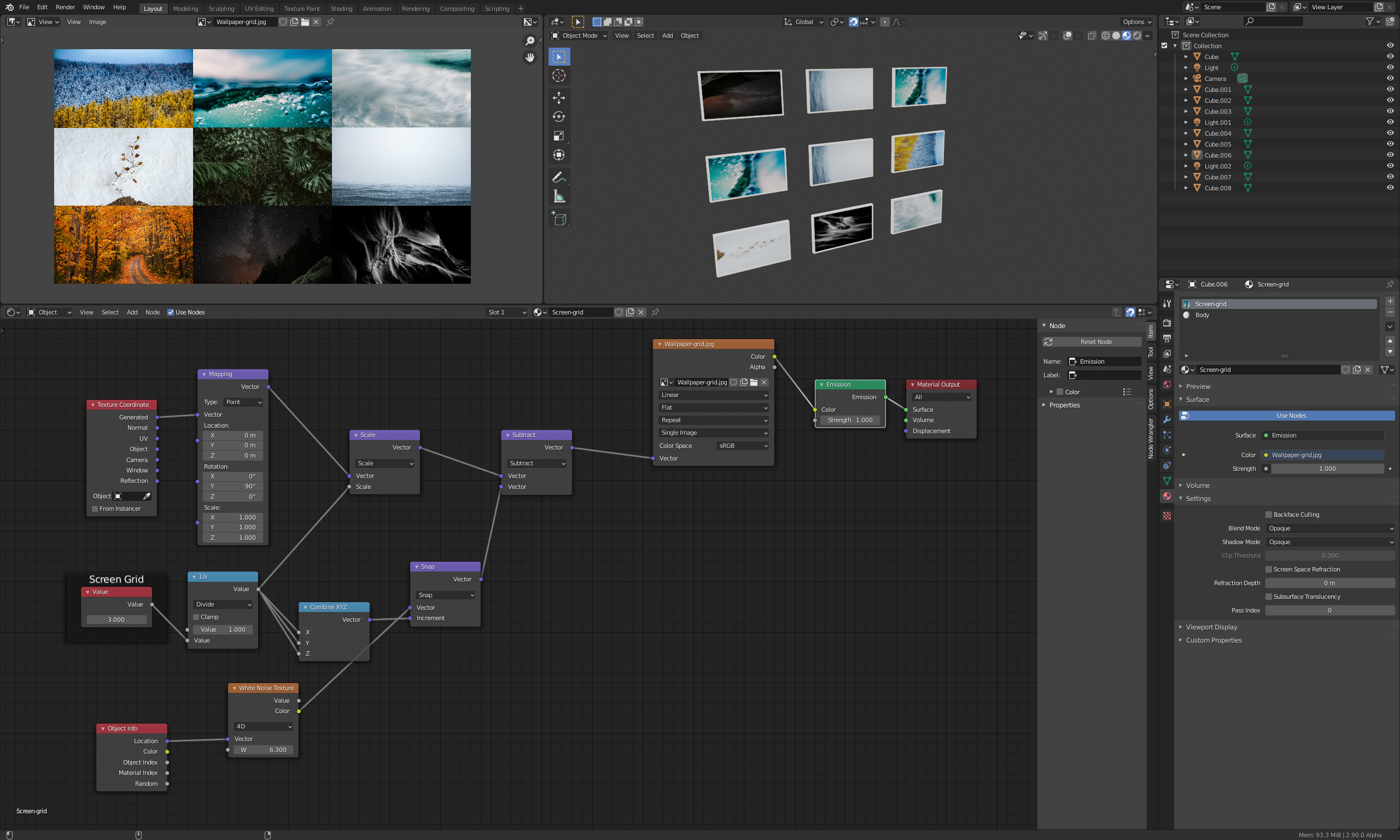Screen dimensions: 1400x840
Task: Open the Snap node operation dropdown
Action: pyautogui.click(x=445, y=595)
